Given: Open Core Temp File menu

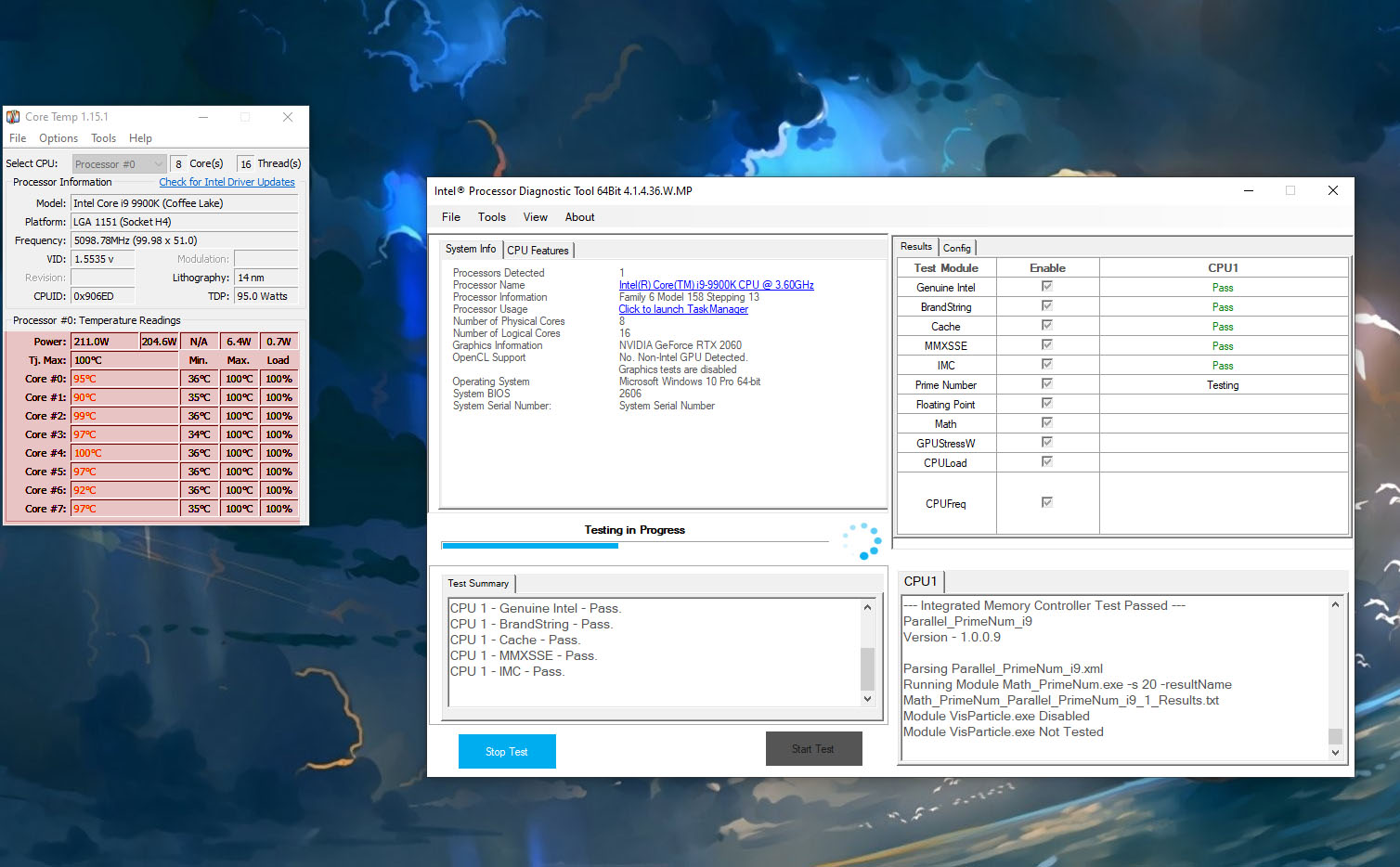Looking at the screenshot, I should pyautogui.click(x=18, y=138).
